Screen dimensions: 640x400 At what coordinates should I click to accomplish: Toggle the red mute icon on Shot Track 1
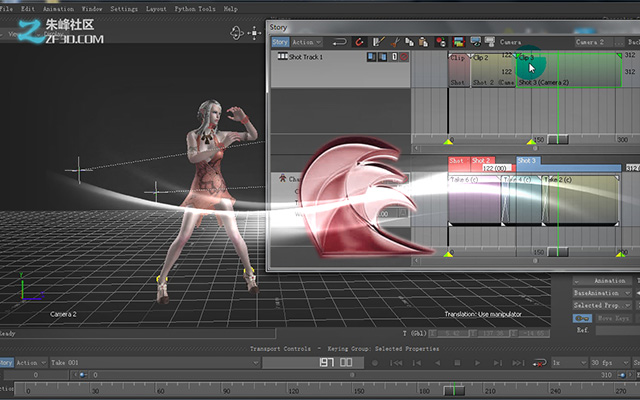(x=404, y=57)
